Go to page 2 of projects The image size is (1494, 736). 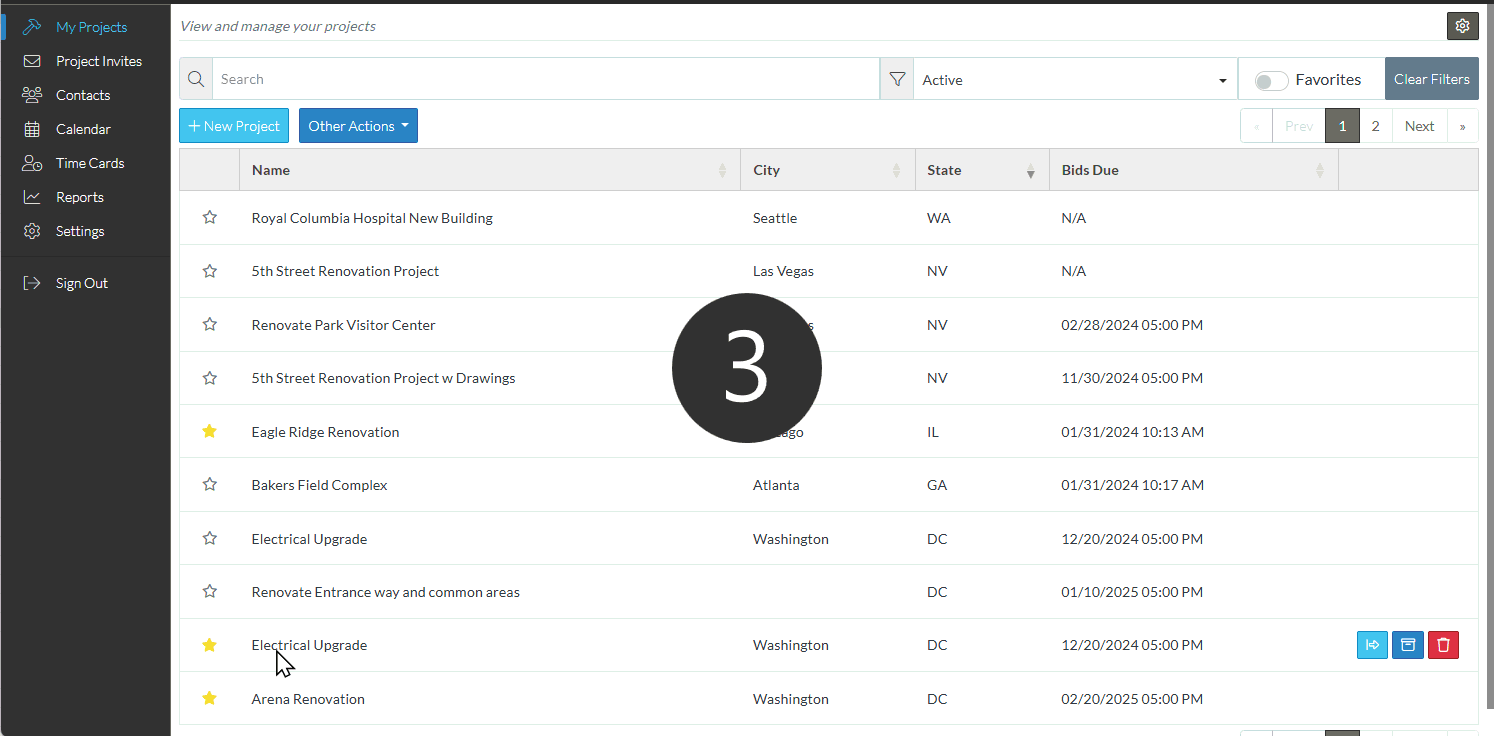[1376, 126]
